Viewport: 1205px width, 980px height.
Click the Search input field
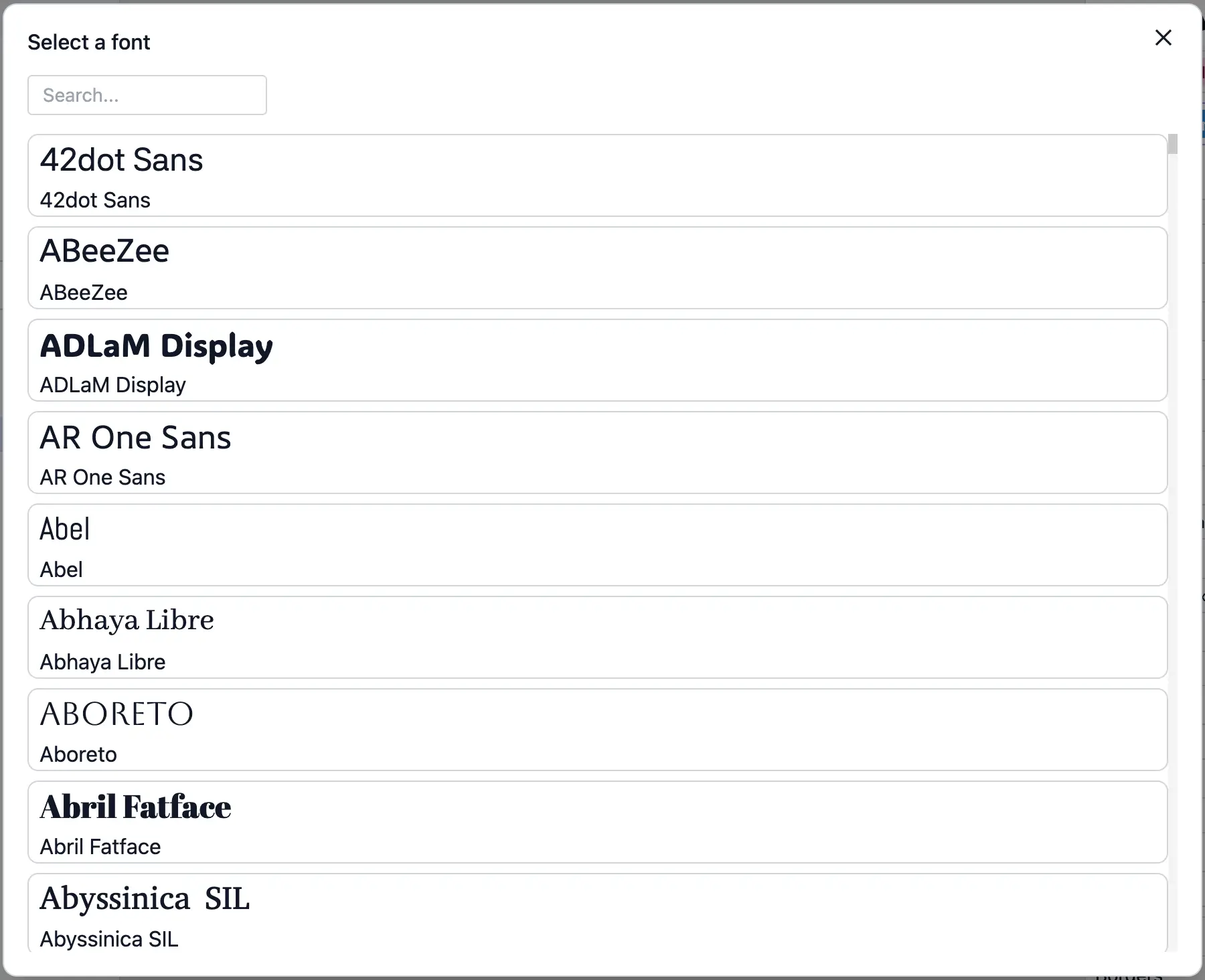click(147, 95)
